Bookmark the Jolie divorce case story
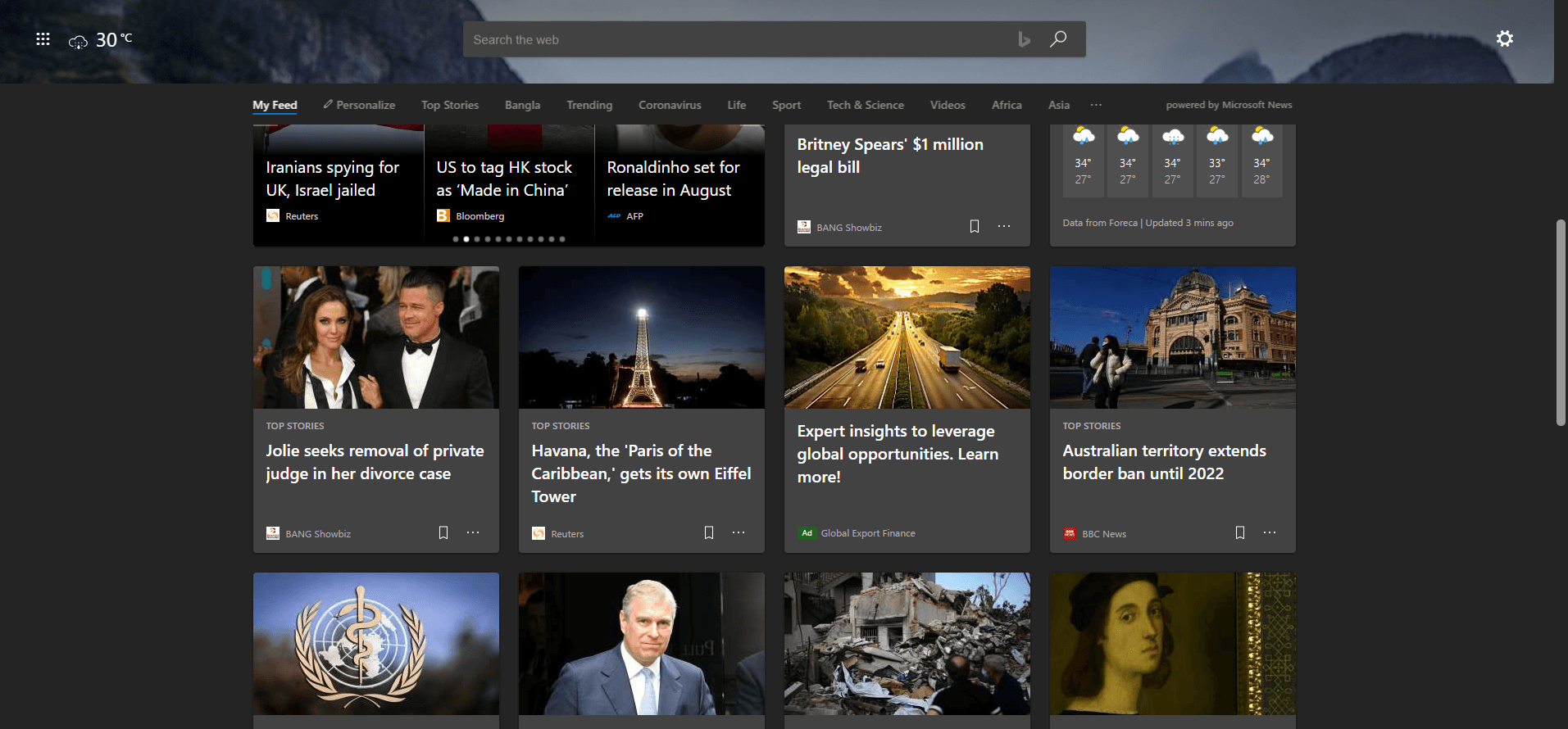Image resolution: width=1568 pixels, height=729 pixels. (x=443, y=533)
